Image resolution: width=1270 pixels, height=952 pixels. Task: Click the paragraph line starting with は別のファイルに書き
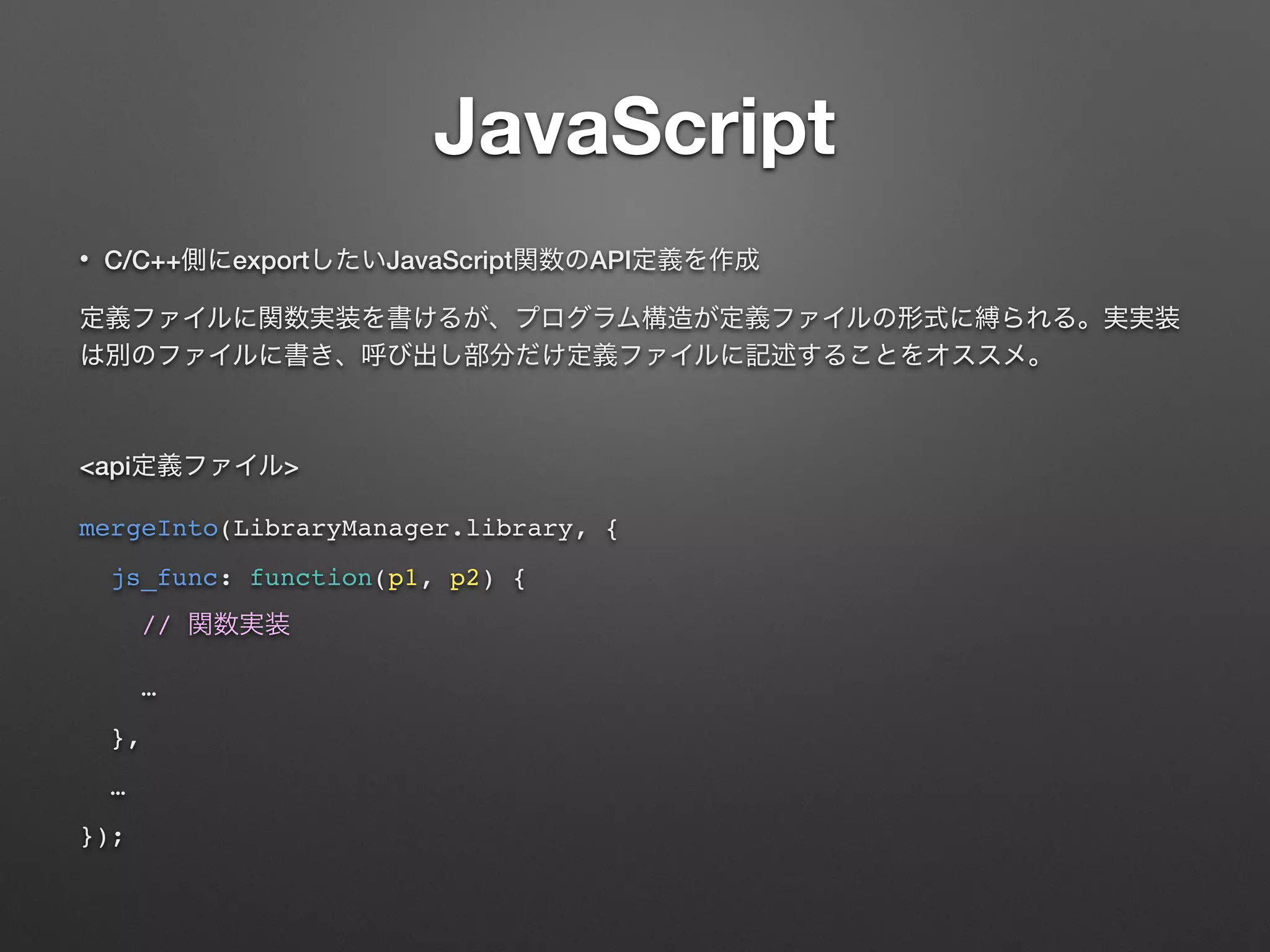[x=562, y=355]
